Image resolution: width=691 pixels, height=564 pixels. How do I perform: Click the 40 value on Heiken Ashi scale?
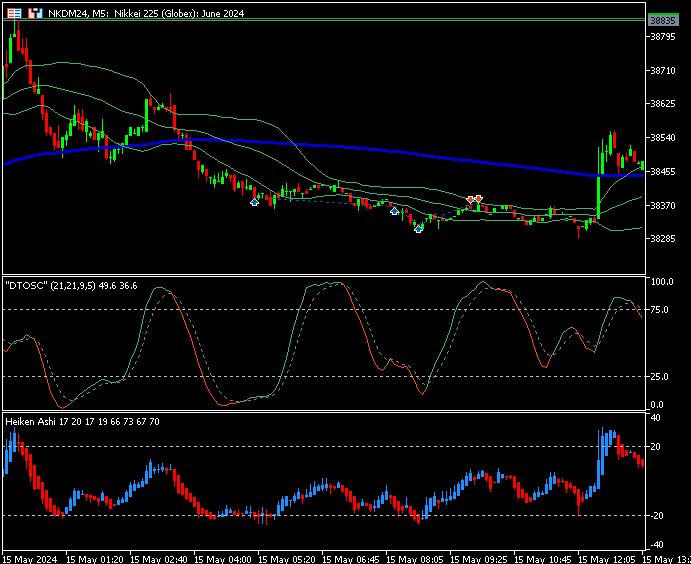656,418
